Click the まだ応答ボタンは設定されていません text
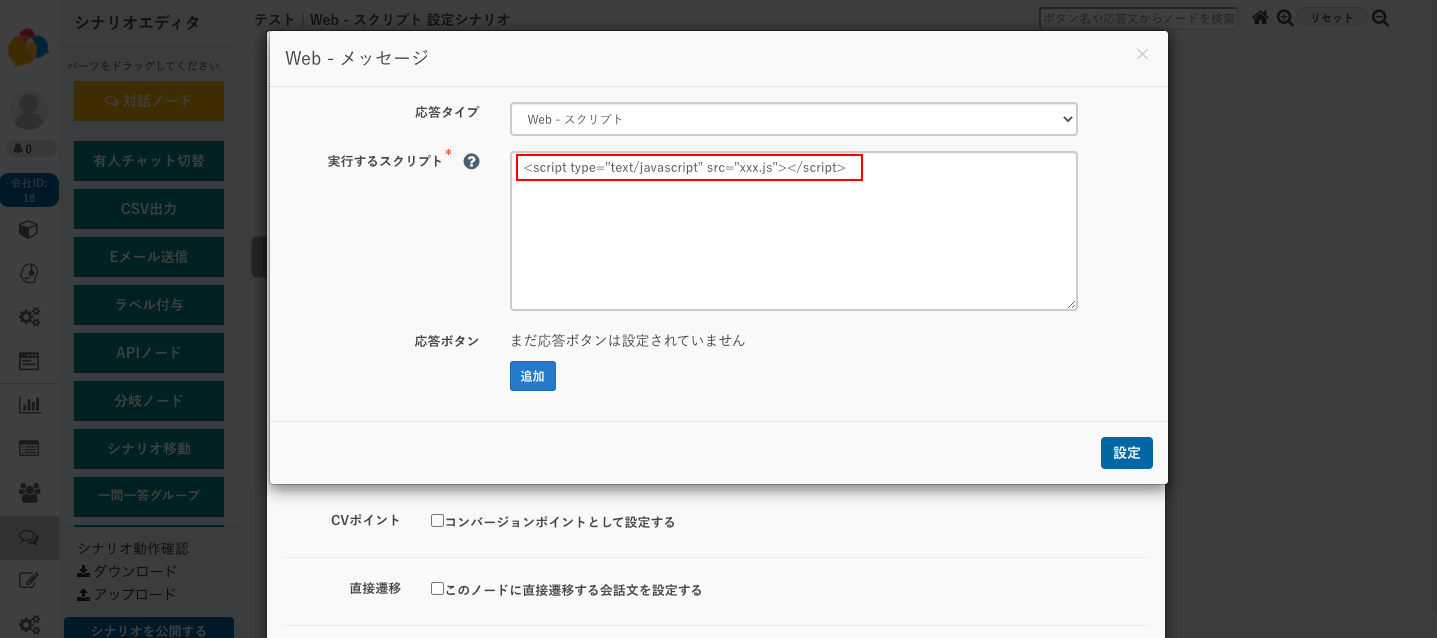Screen dimensions: 1437x638 click(628, 340)
